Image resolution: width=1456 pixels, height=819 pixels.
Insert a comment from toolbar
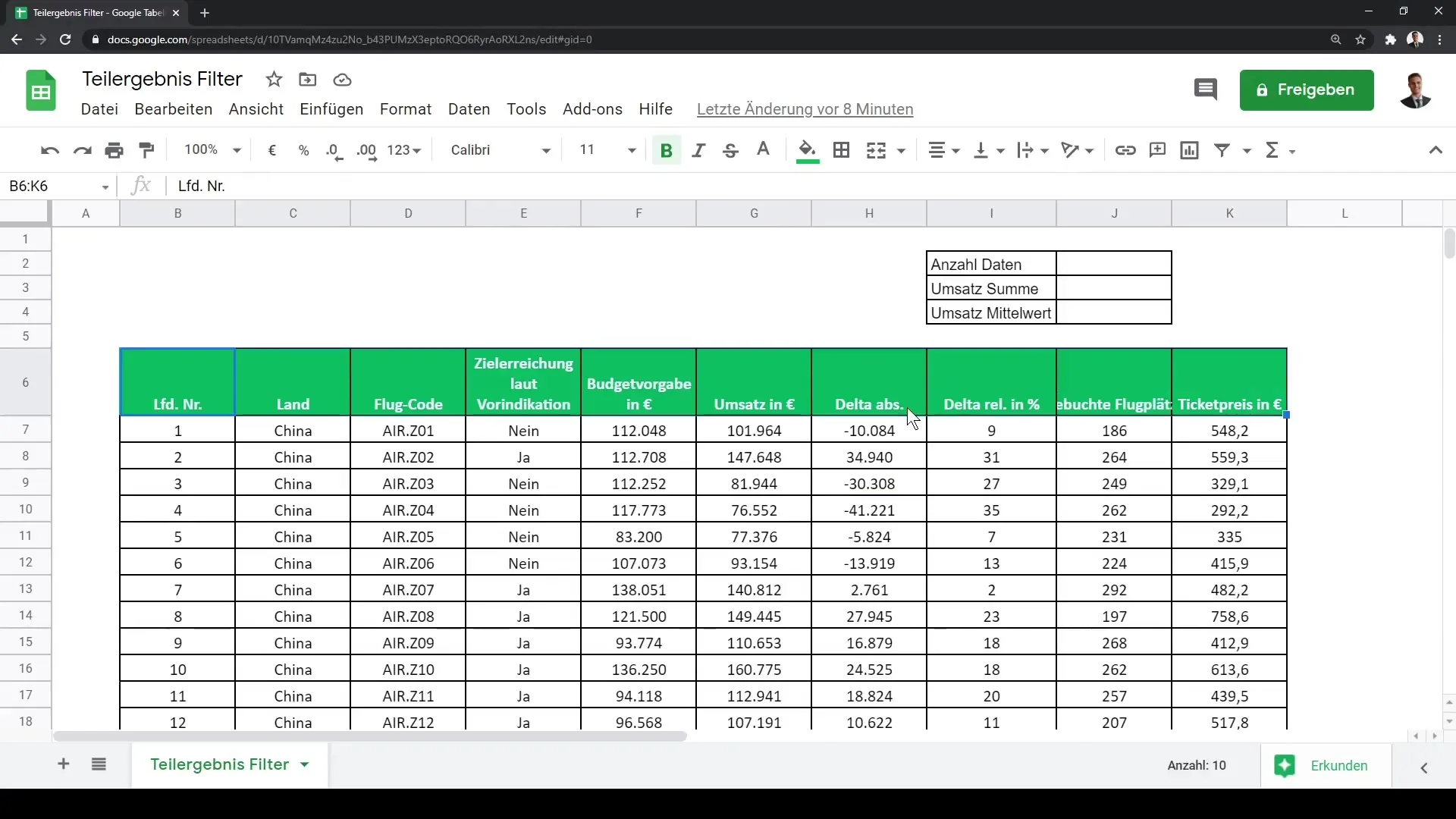click(x=1157, y=150)
